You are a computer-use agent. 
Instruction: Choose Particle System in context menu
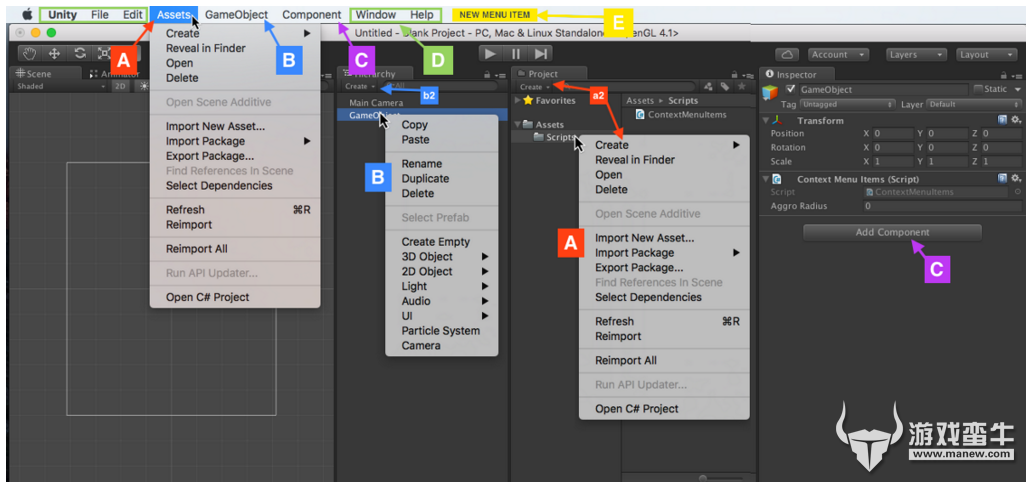tap(441, 330)
